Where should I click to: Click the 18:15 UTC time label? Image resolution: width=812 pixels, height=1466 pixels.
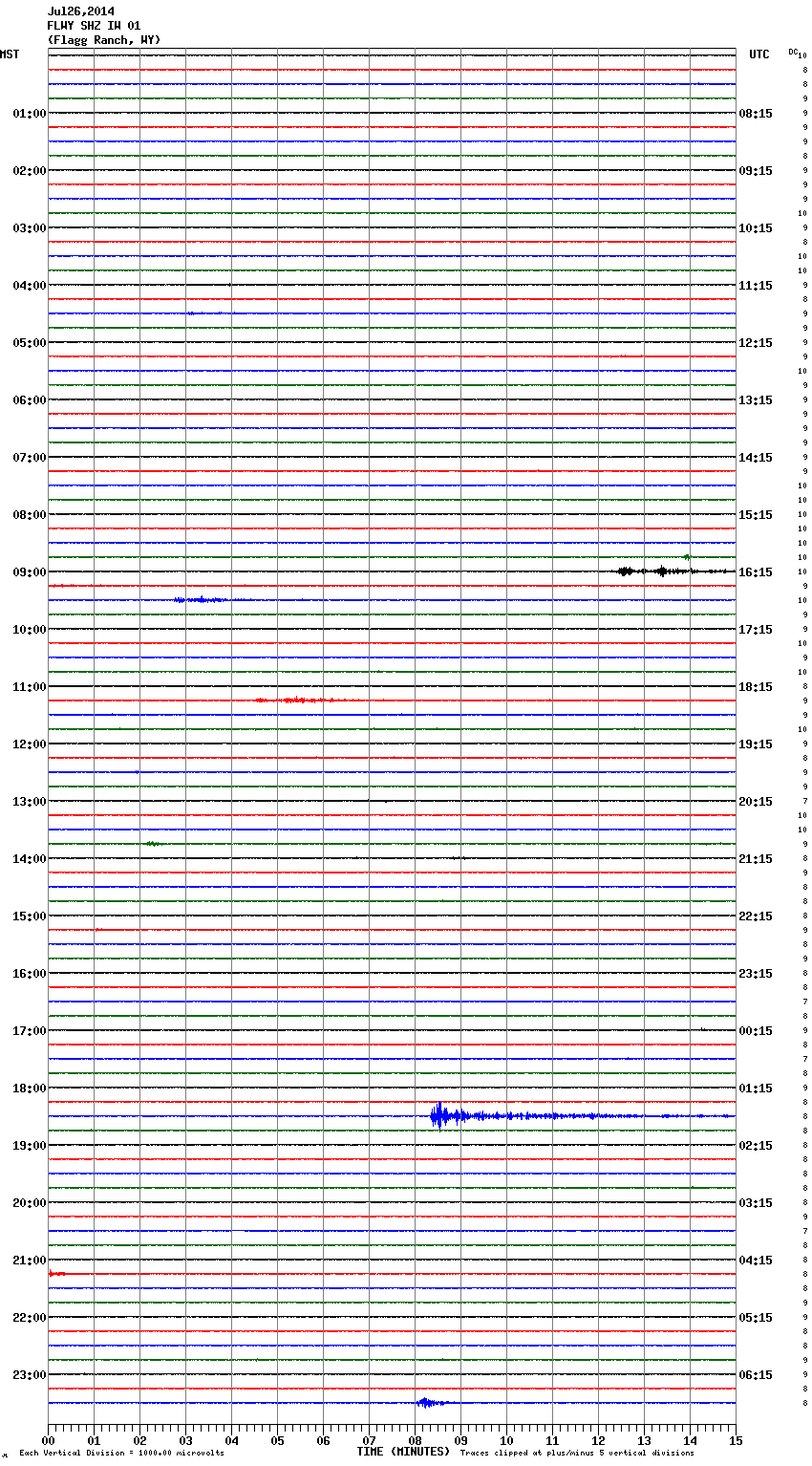pos(756,687)
